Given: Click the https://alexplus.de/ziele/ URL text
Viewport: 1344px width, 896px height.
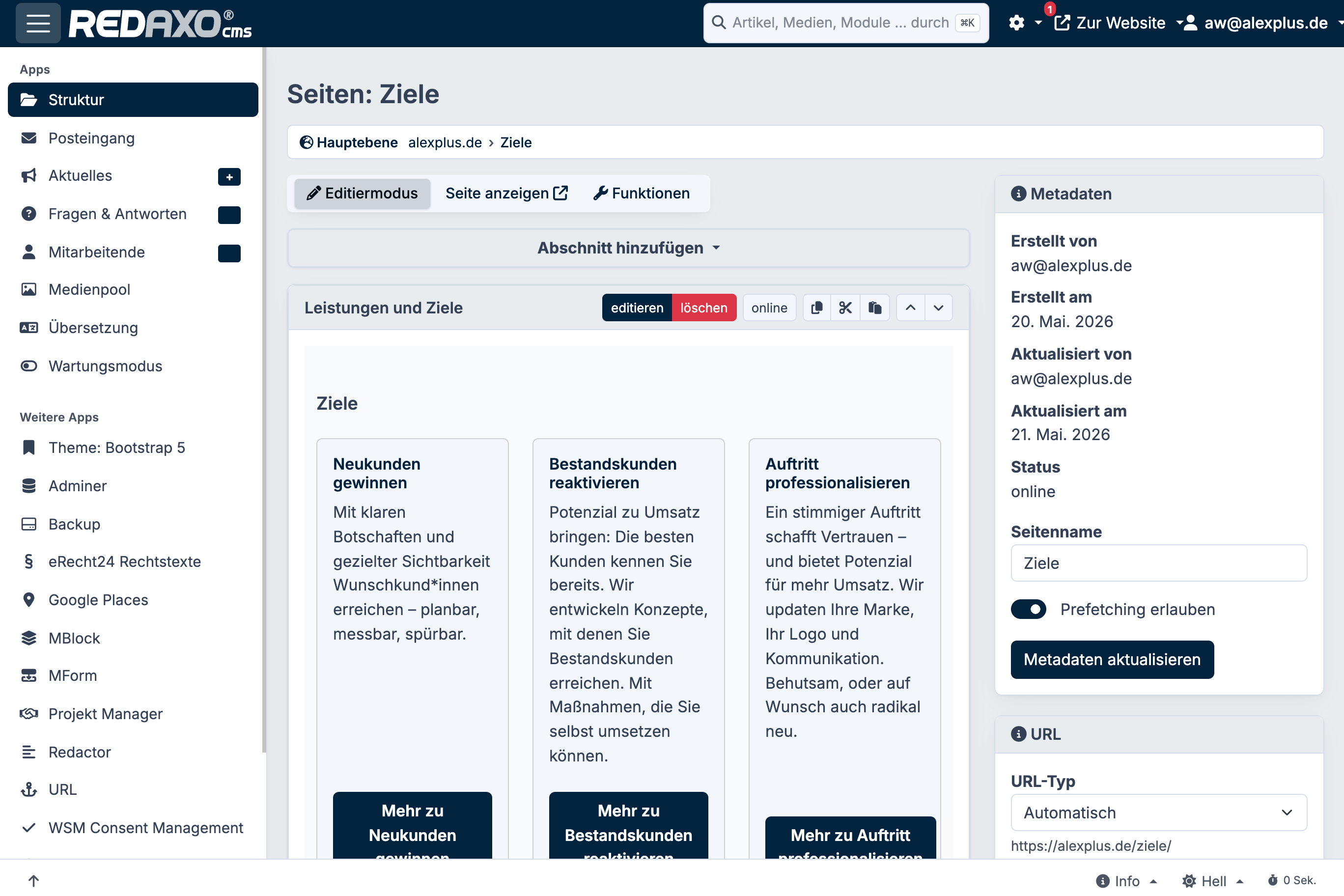Looking at the screenshot, I should 1091,846.
